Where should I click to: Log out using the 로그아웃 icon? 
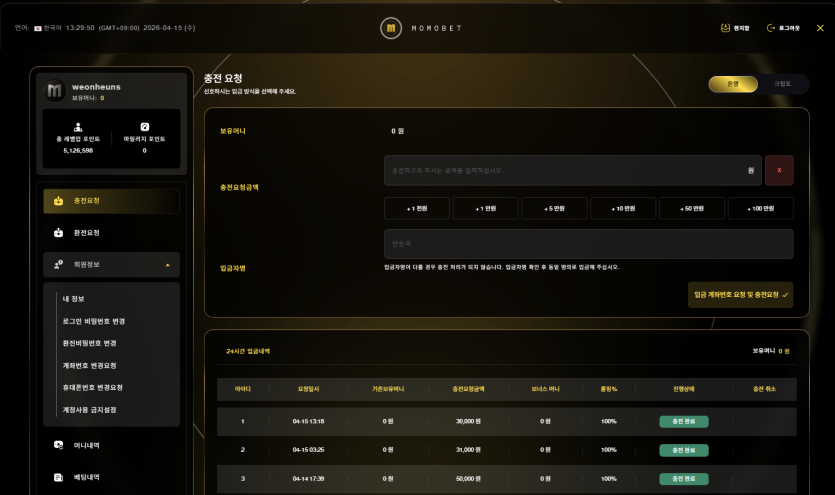point(771,28)
